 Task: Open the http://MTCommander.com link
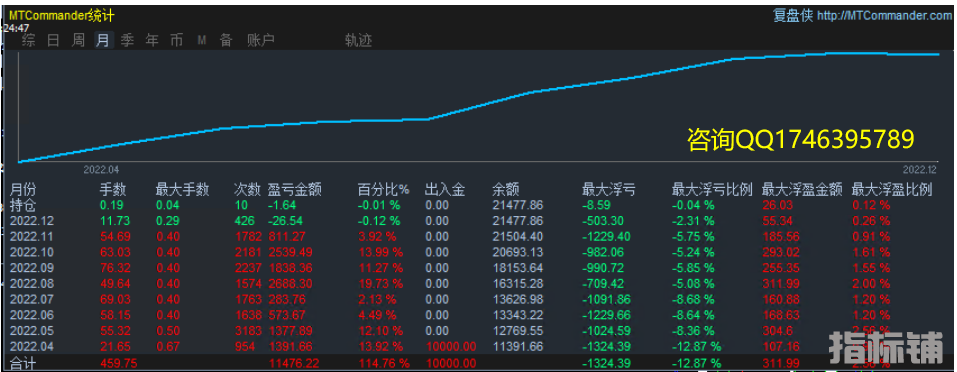tap(884, 16)
